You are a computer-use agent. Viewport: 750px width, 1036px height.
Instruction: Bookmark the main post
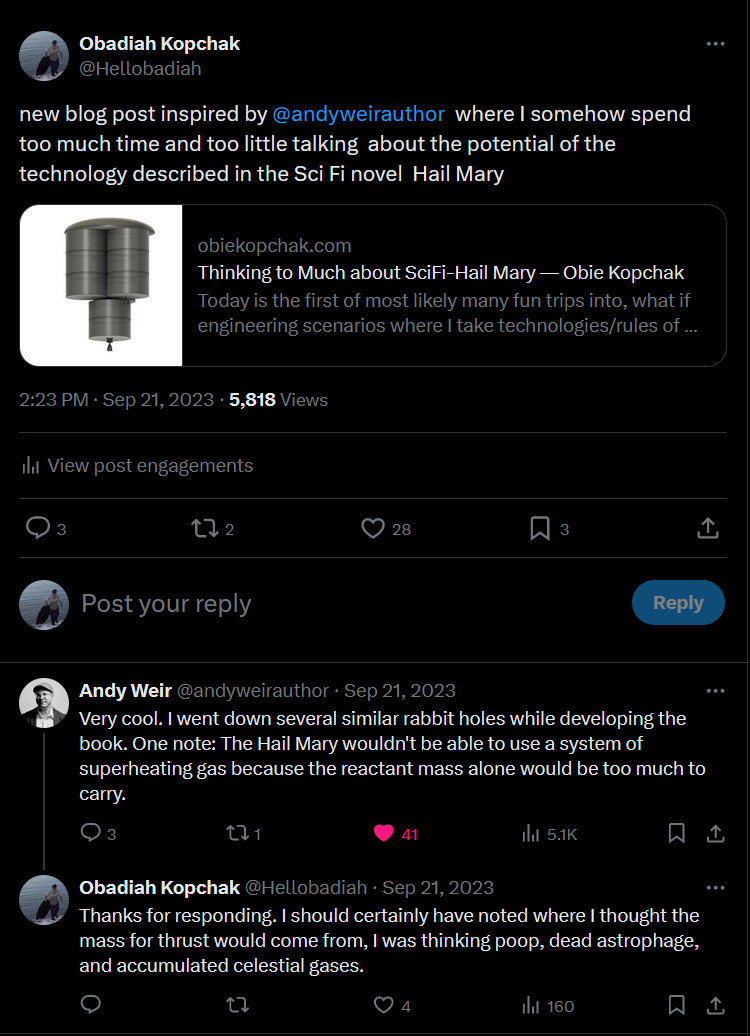pos(540,528)
